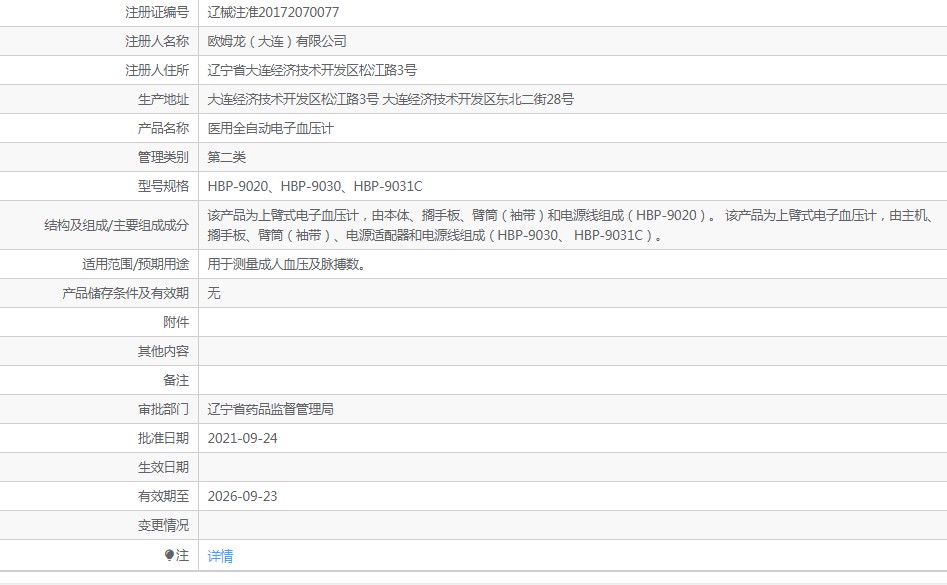
Task: Click the 其他内容 label
Action: [x=163, y=351]
